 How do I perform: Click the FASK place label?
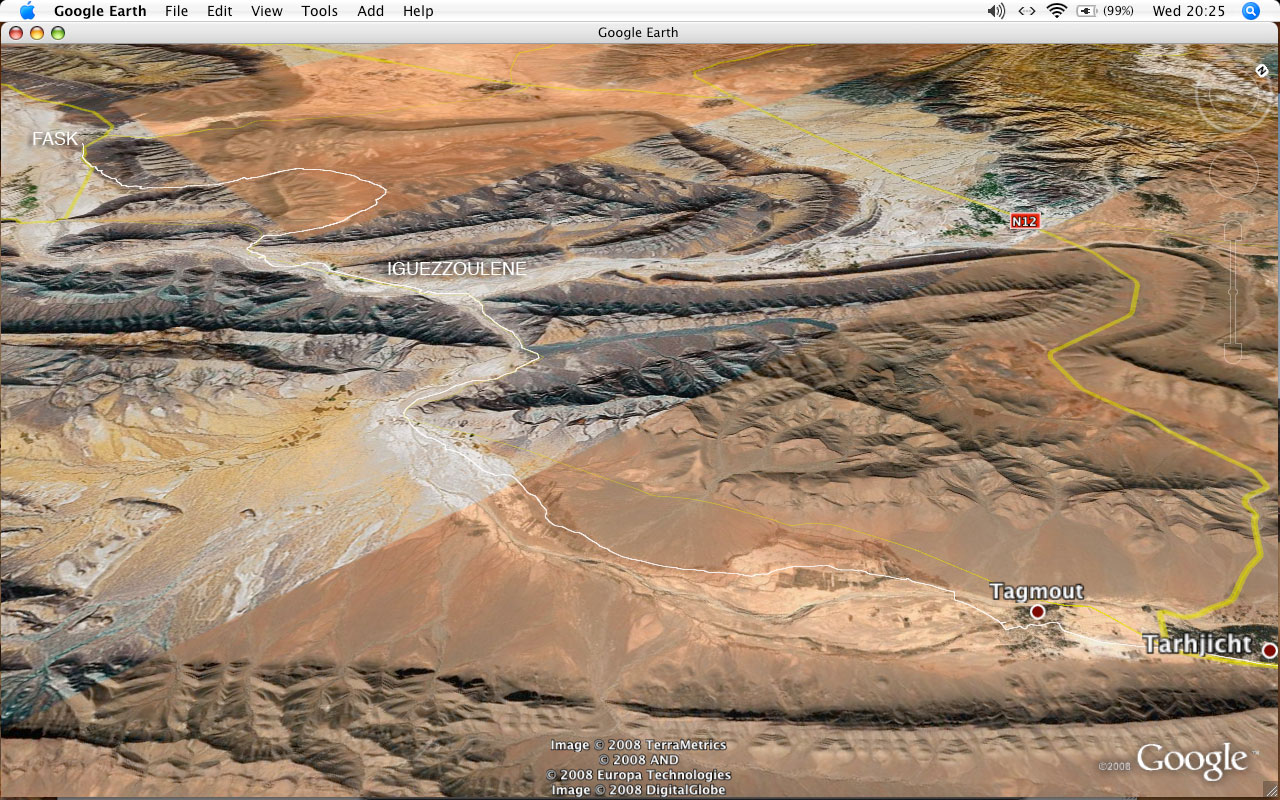click(x=54, y=139)
